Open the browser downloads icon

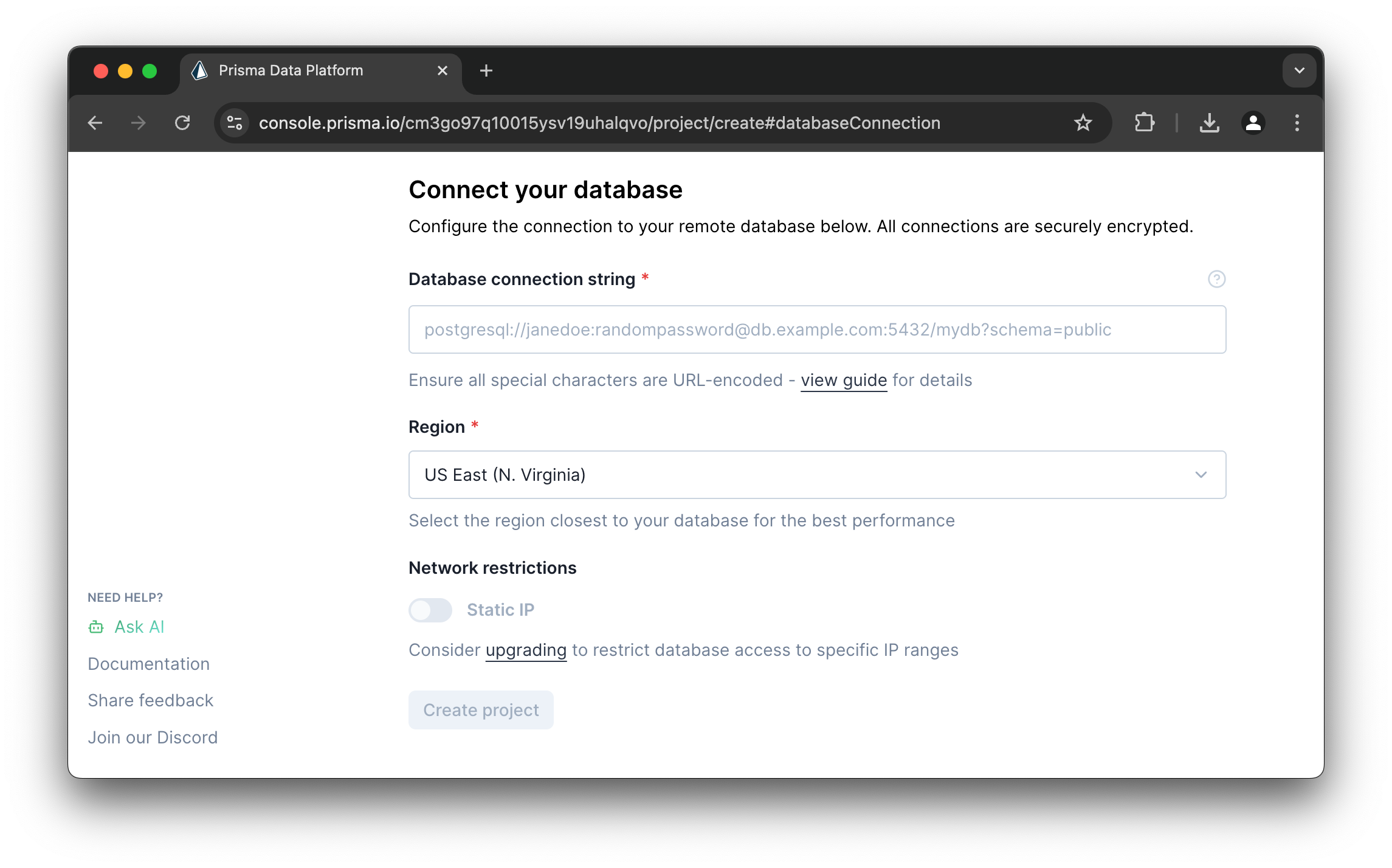pyautogui.click(x=1209, y=123)
